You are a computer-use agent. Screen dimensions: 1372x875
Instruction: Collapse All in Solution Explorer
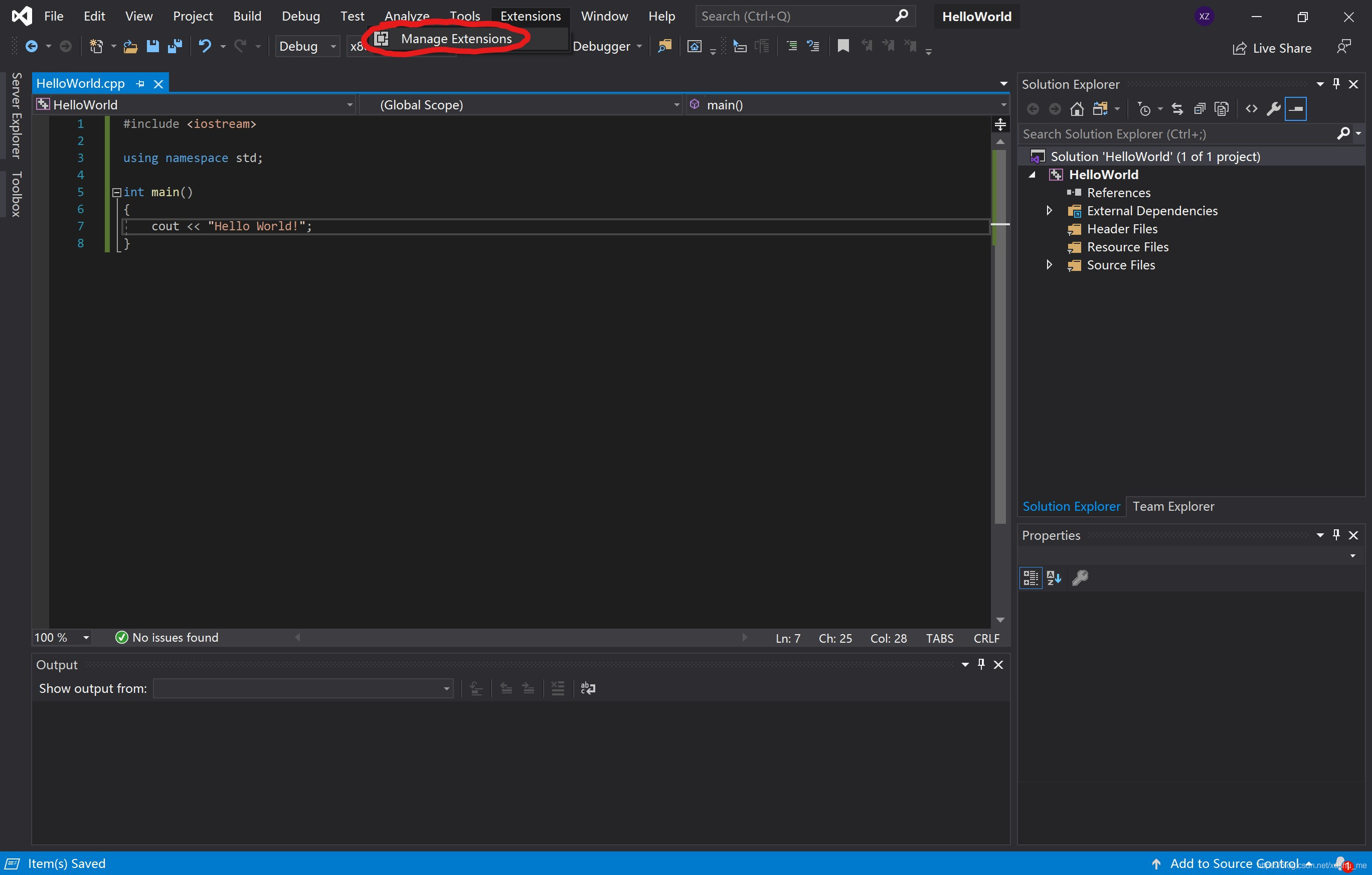pos(1199,108)
